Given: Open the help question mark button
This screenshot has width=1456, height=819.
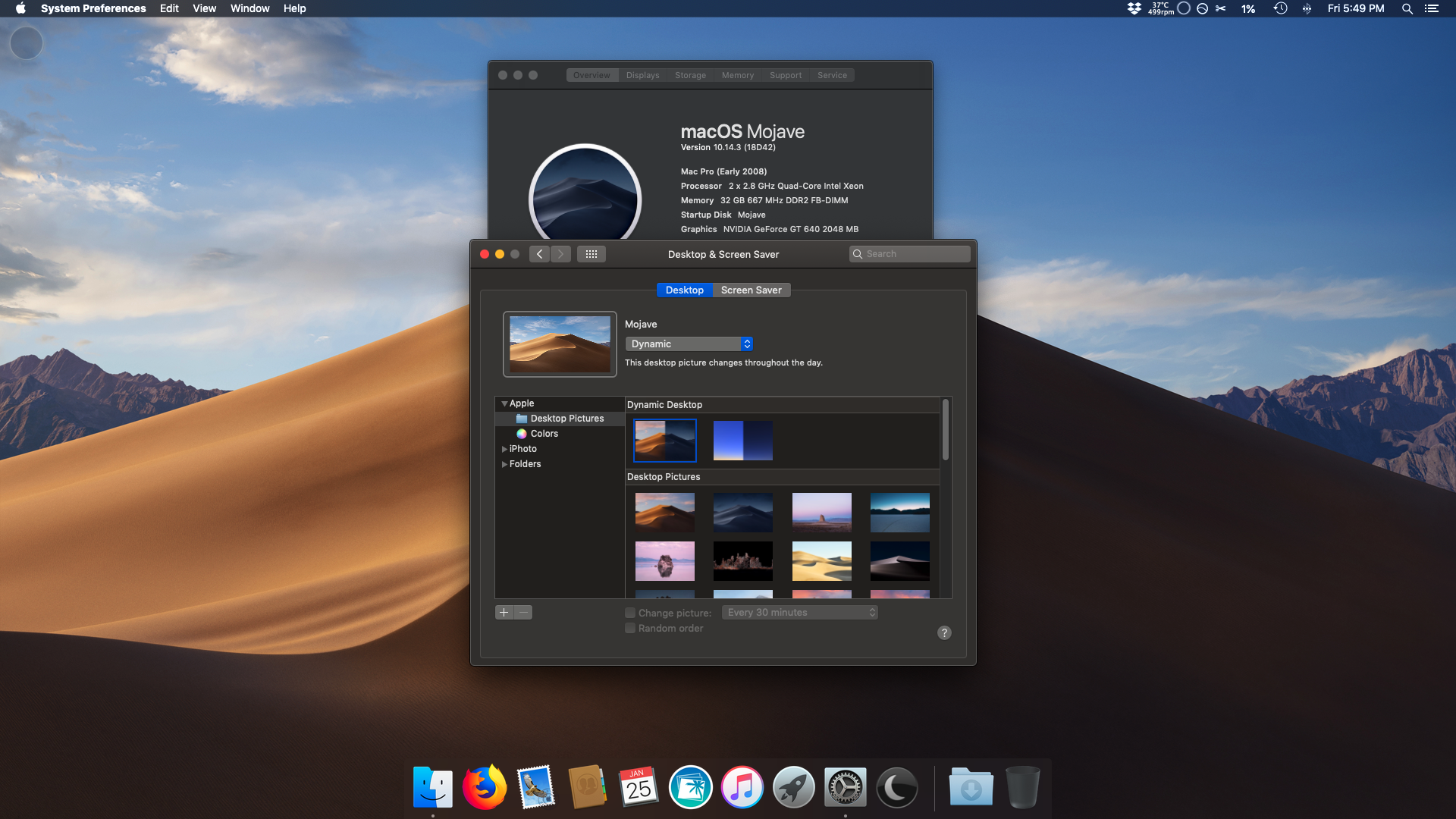Looking at the screenshot, I should [x=944, y=633].
